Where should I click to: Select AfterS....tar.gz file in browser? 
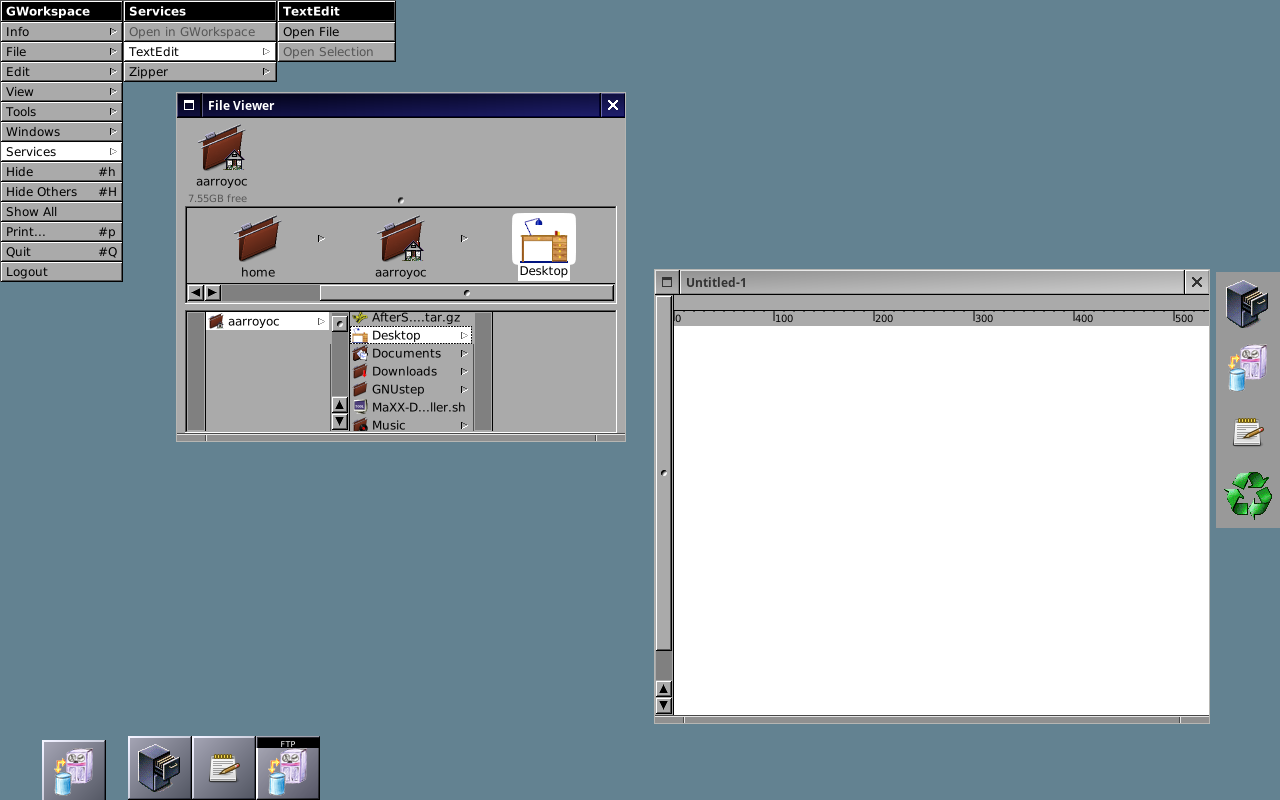(x=415, y=318)
